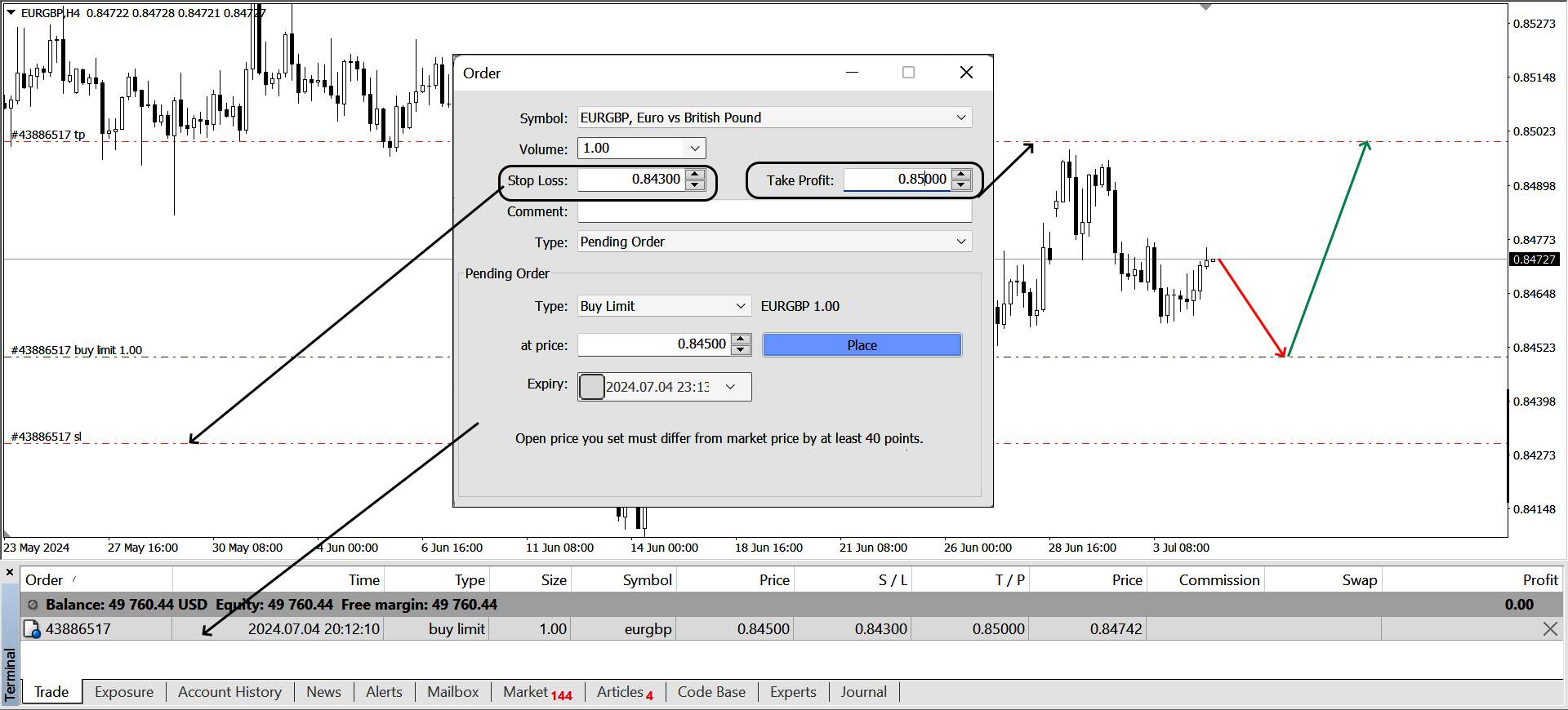
Task: Close the Order dialog
Action: pyautogui.click(x=966, y=73)
